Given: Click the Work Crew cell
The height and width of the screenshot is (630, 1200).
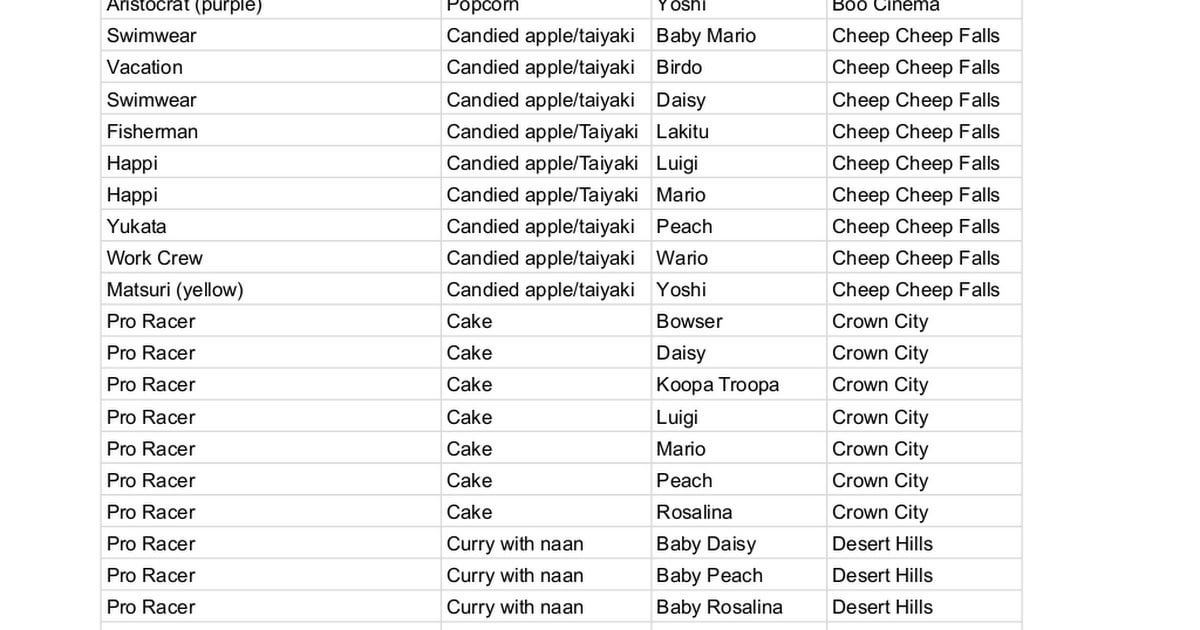Looking at the screenshot, I should [155, 258].
